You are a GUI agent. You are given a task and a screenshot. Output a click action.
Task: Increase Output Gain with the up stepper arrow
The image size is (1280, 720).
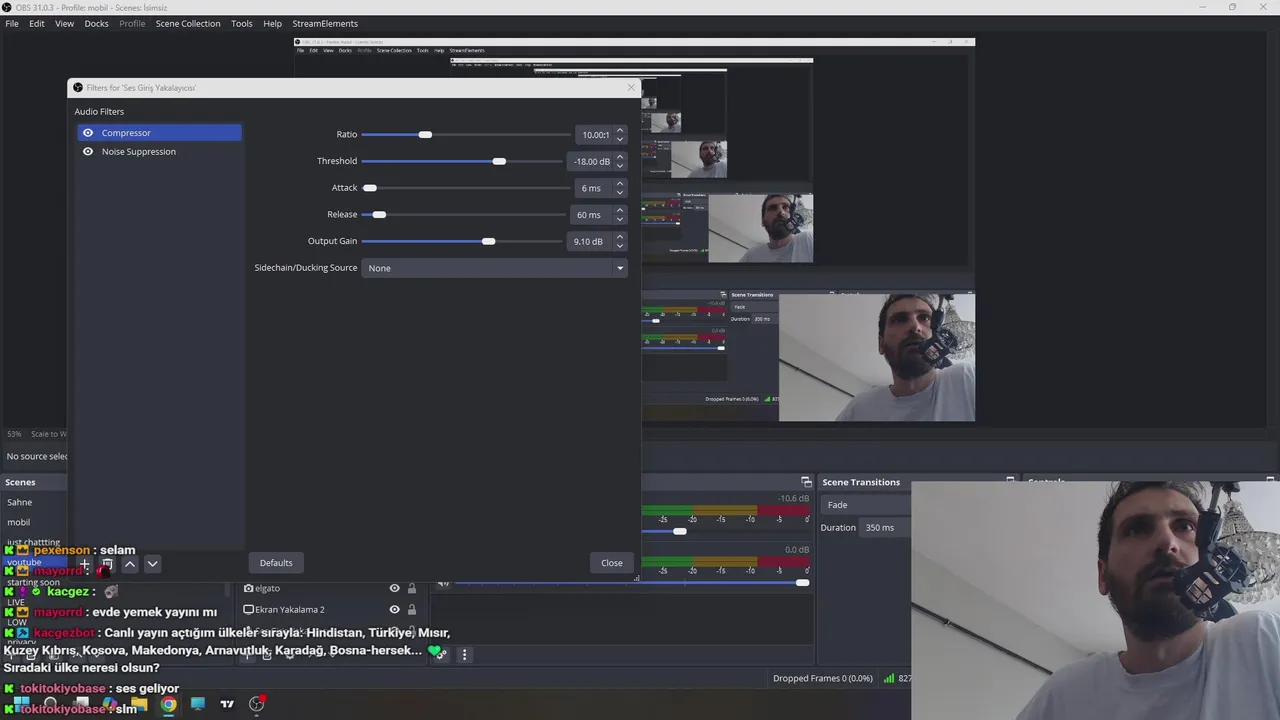(x=620, y=237)
